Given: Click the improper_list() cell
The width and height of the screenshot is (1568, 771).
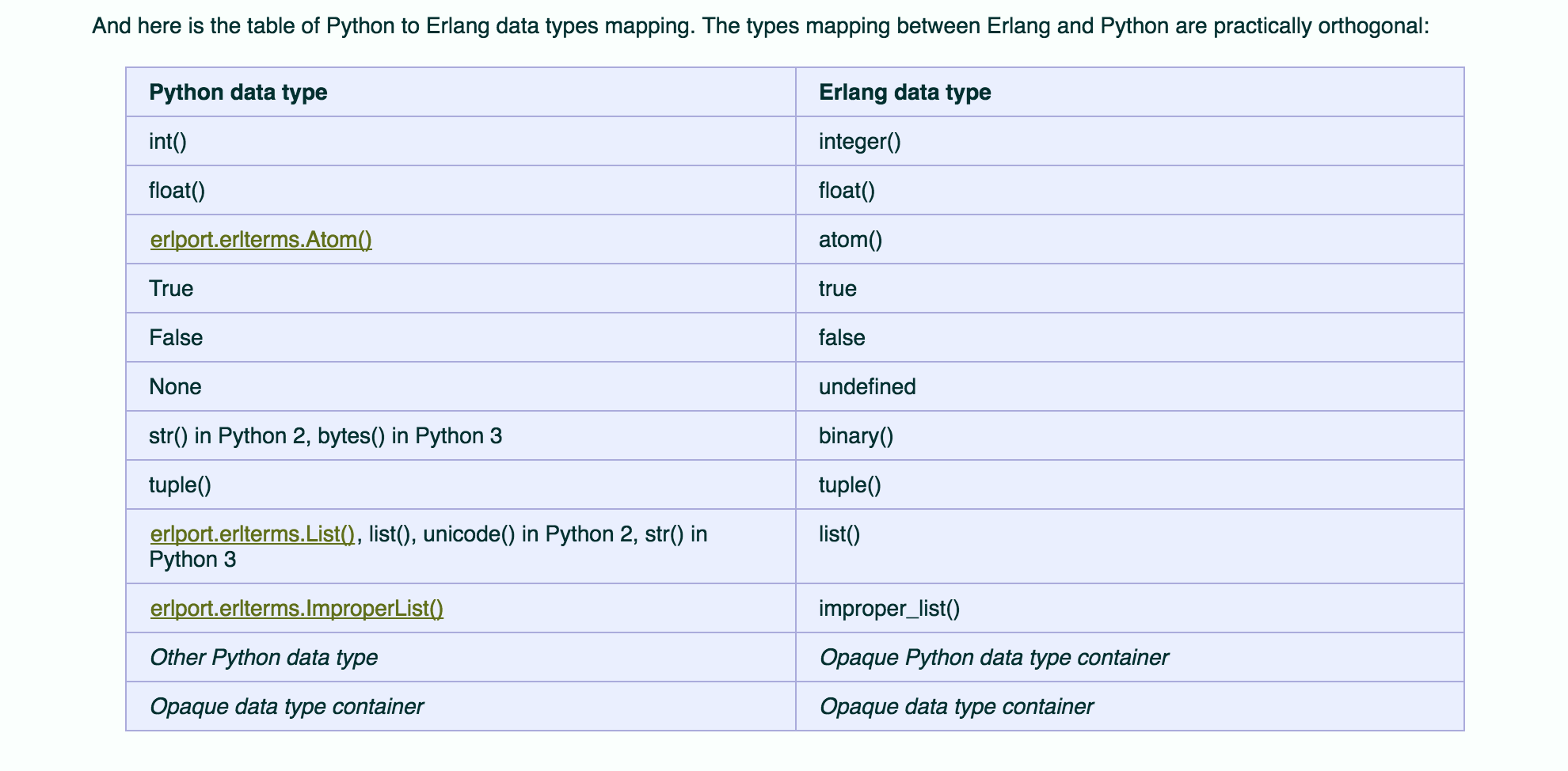Looking at the screenshot, I should click(889, 609).
